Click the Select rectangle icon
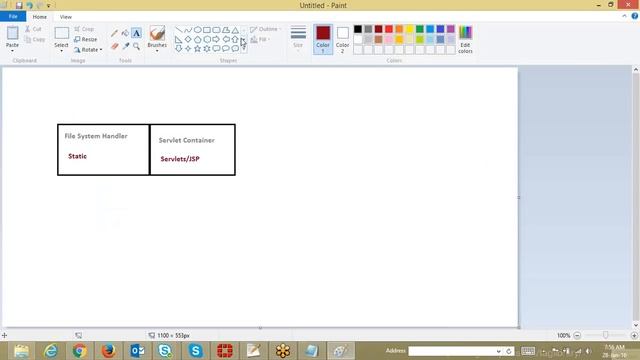 pos(62,33)
